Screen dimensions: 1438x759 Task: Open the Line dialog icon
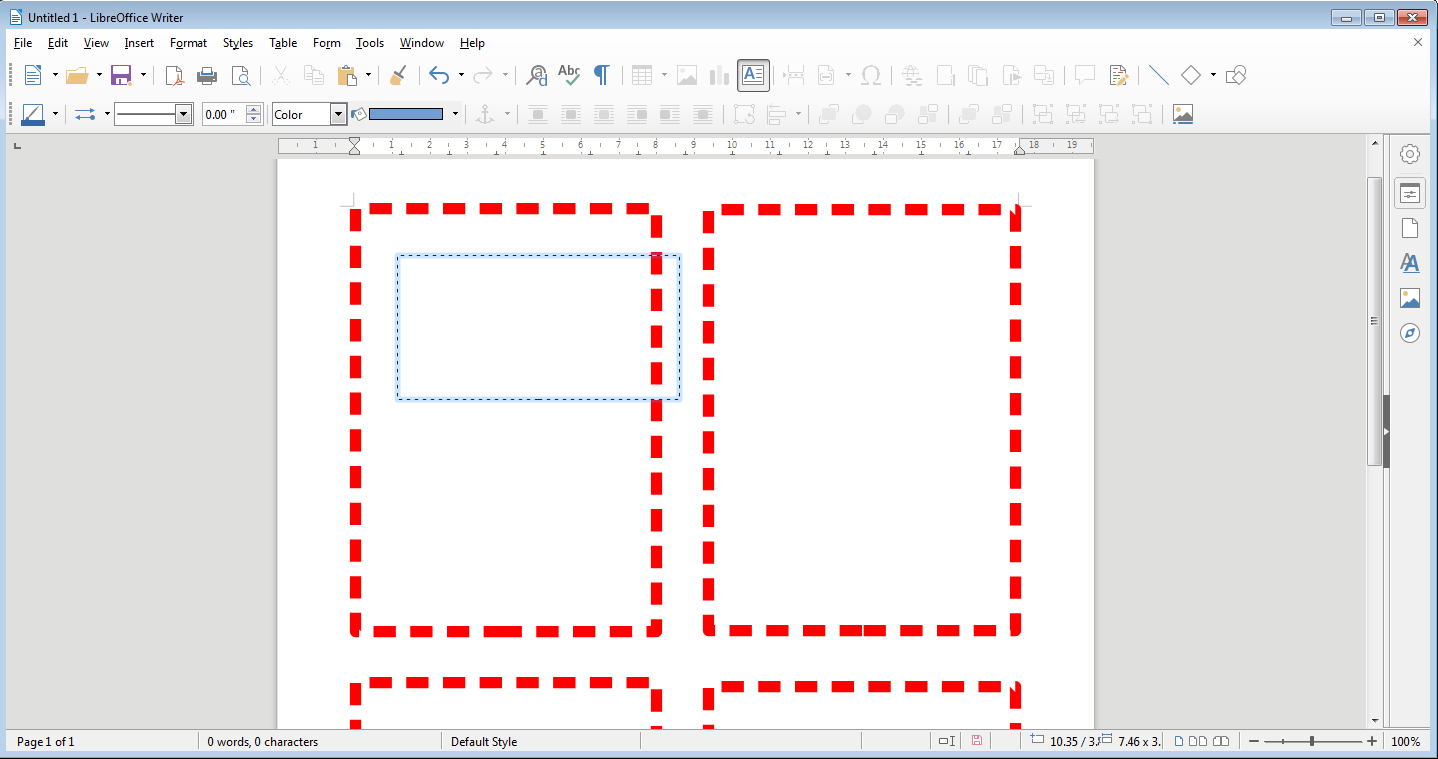[x=33, y=114]
